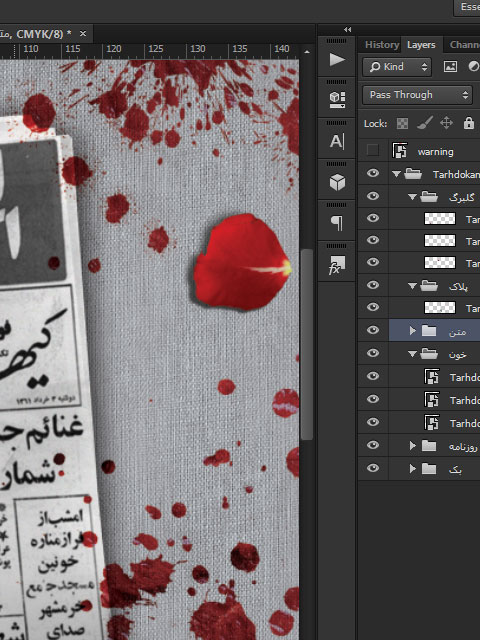This screenshot has height=640, width=480.
Task: Click the red rose petal on canvas
Action: point(242,261)
